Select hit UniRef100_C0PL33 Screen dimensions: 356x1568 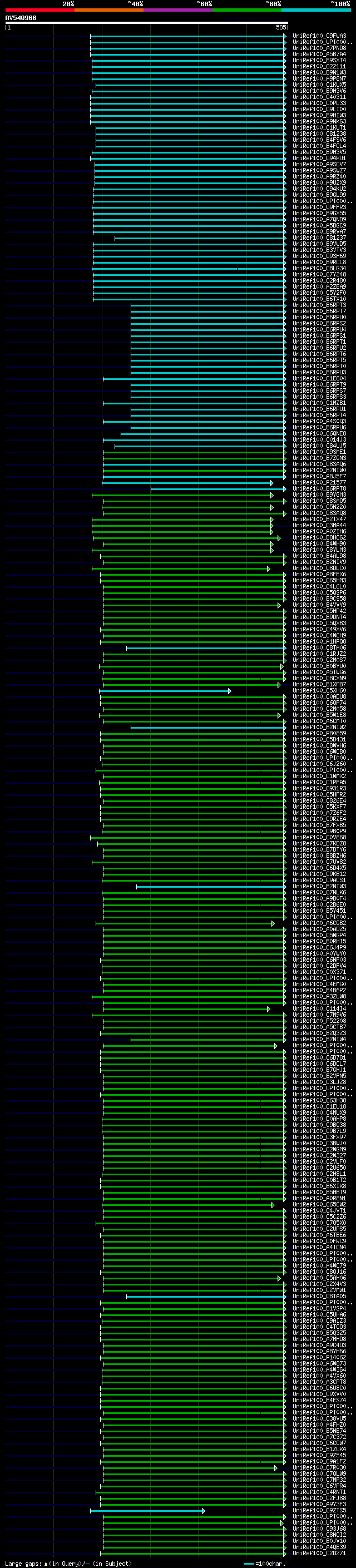tap(319, 103)
